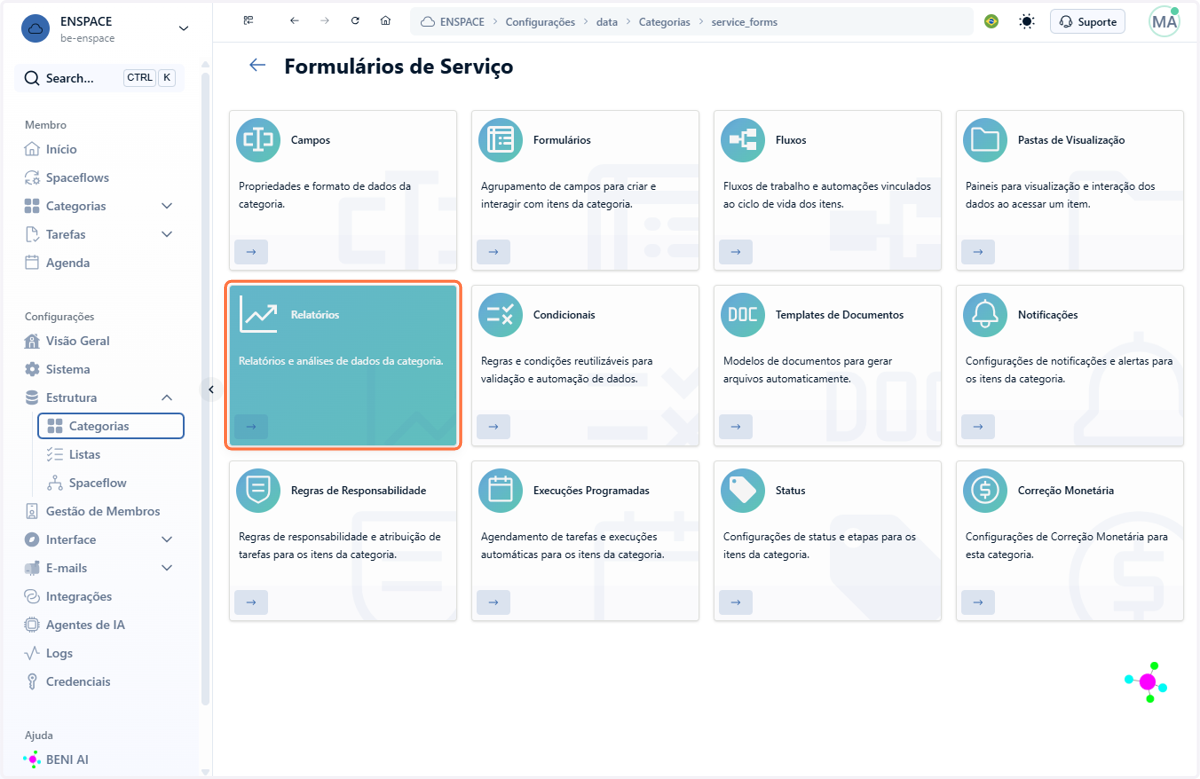Click the Formulários card icon

coord(500,140)
